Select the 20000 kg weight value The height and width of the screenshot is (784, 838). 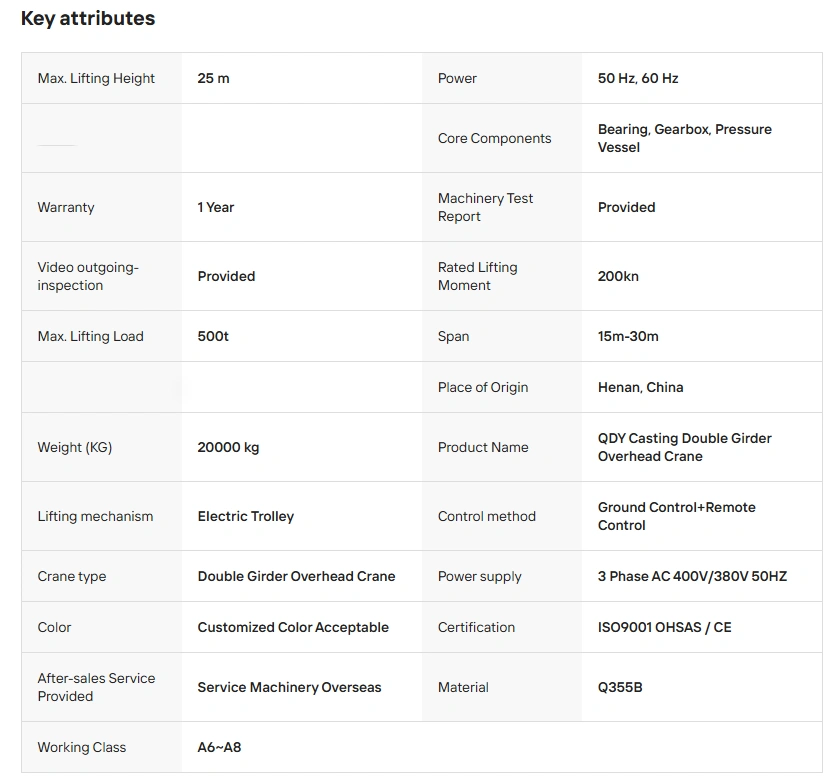pyautogui.click(x=228, y=447)
